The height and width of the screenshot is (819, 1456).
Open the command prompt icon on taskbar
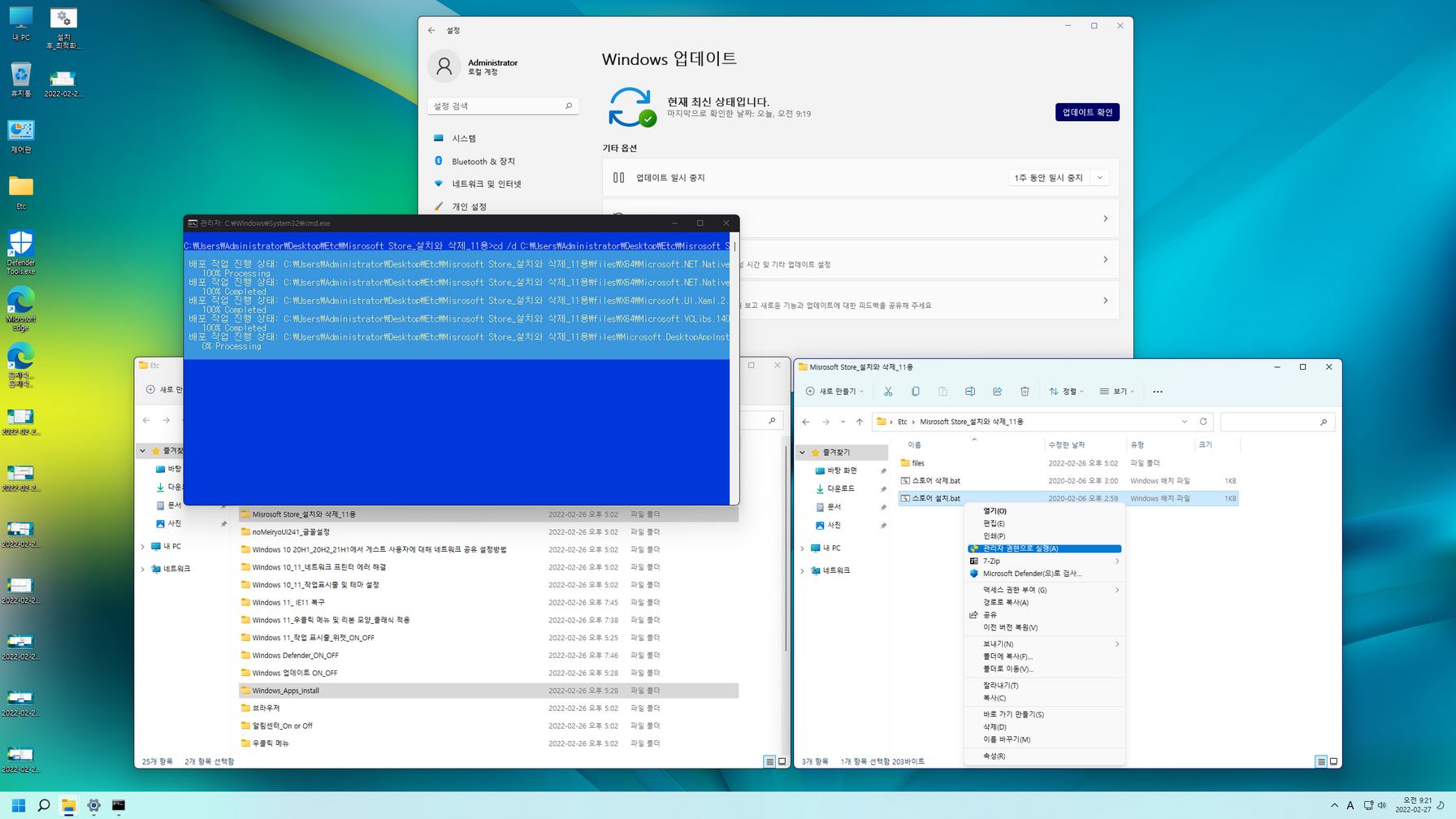pos(119,805)
